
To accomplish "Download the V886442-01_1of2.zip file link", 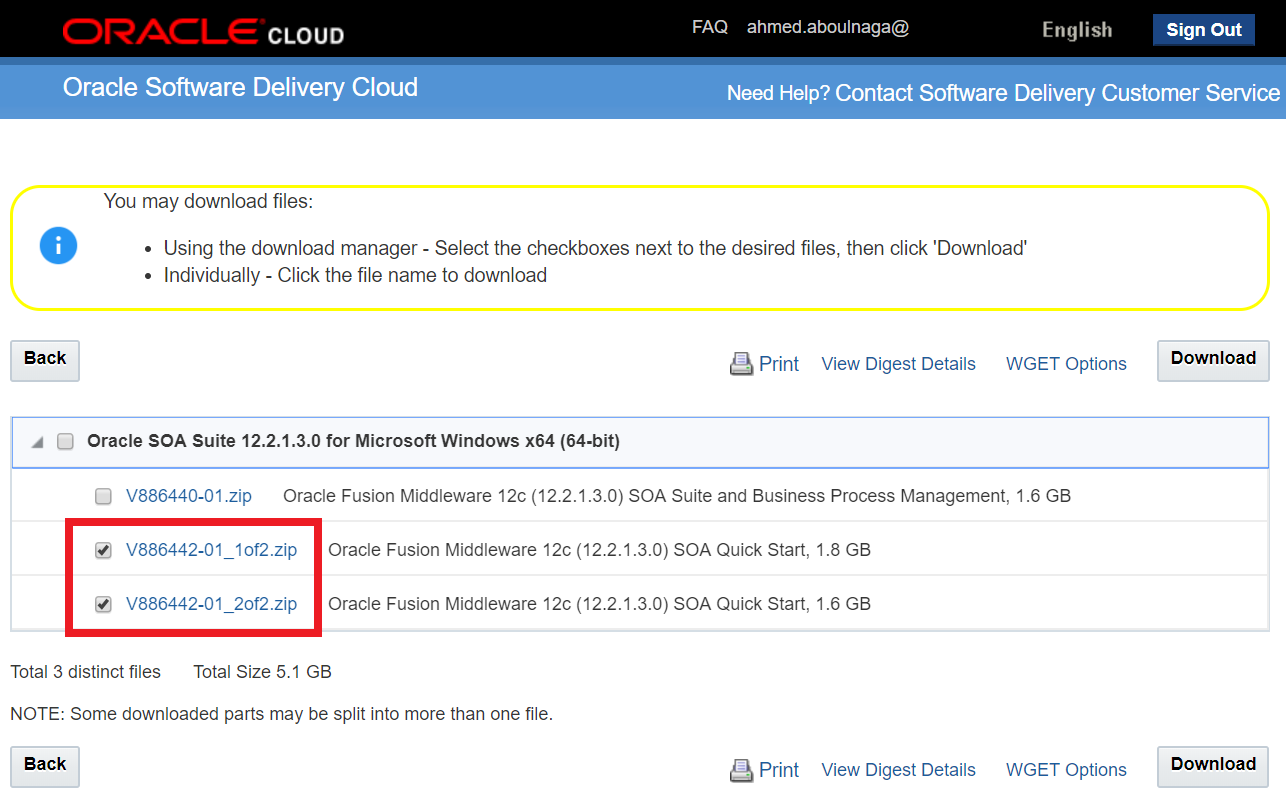I will click(211, 550).
